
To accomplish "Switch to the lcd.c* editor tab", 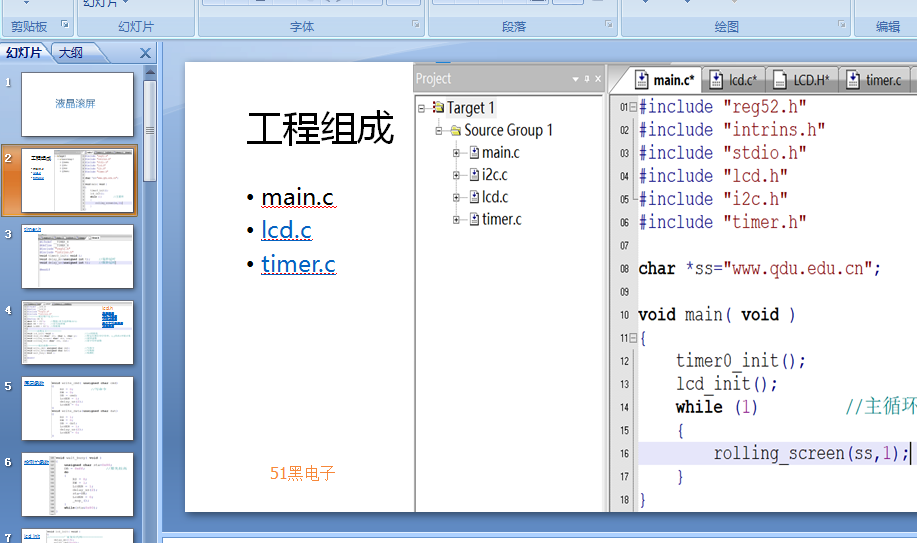I will point(733,80).
